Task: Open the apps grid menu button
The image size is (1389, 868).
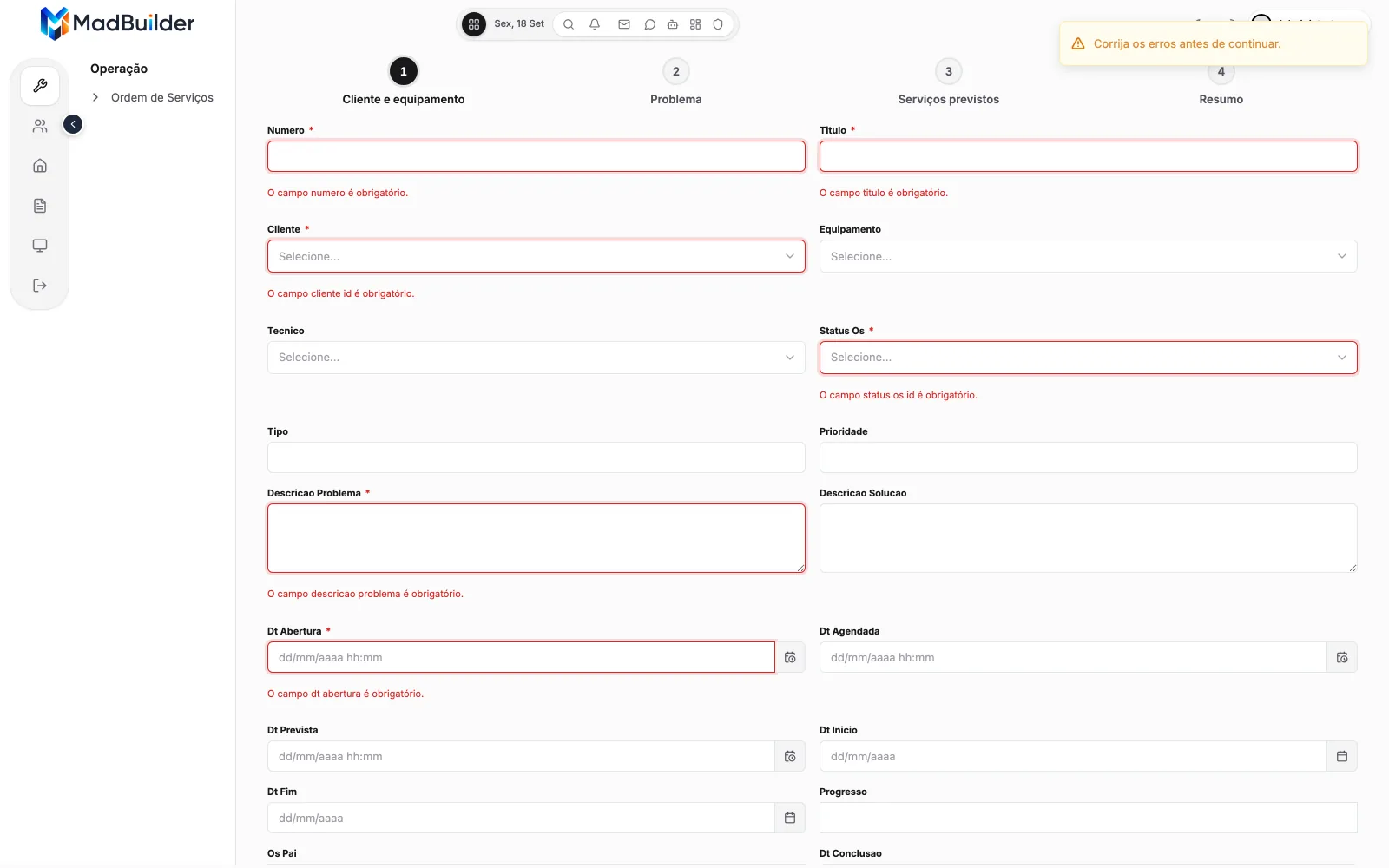Action: pos(474,24)
